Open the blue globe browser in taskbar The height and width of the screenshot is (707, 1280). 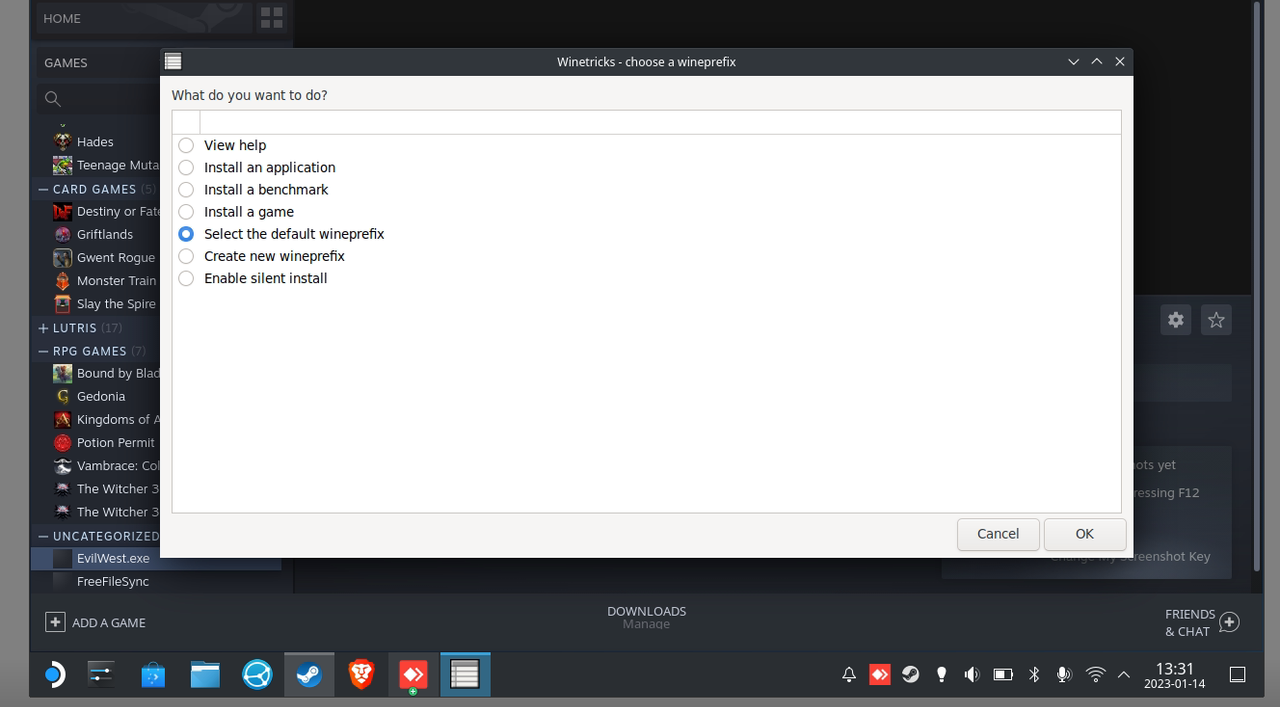click(258, 675)
